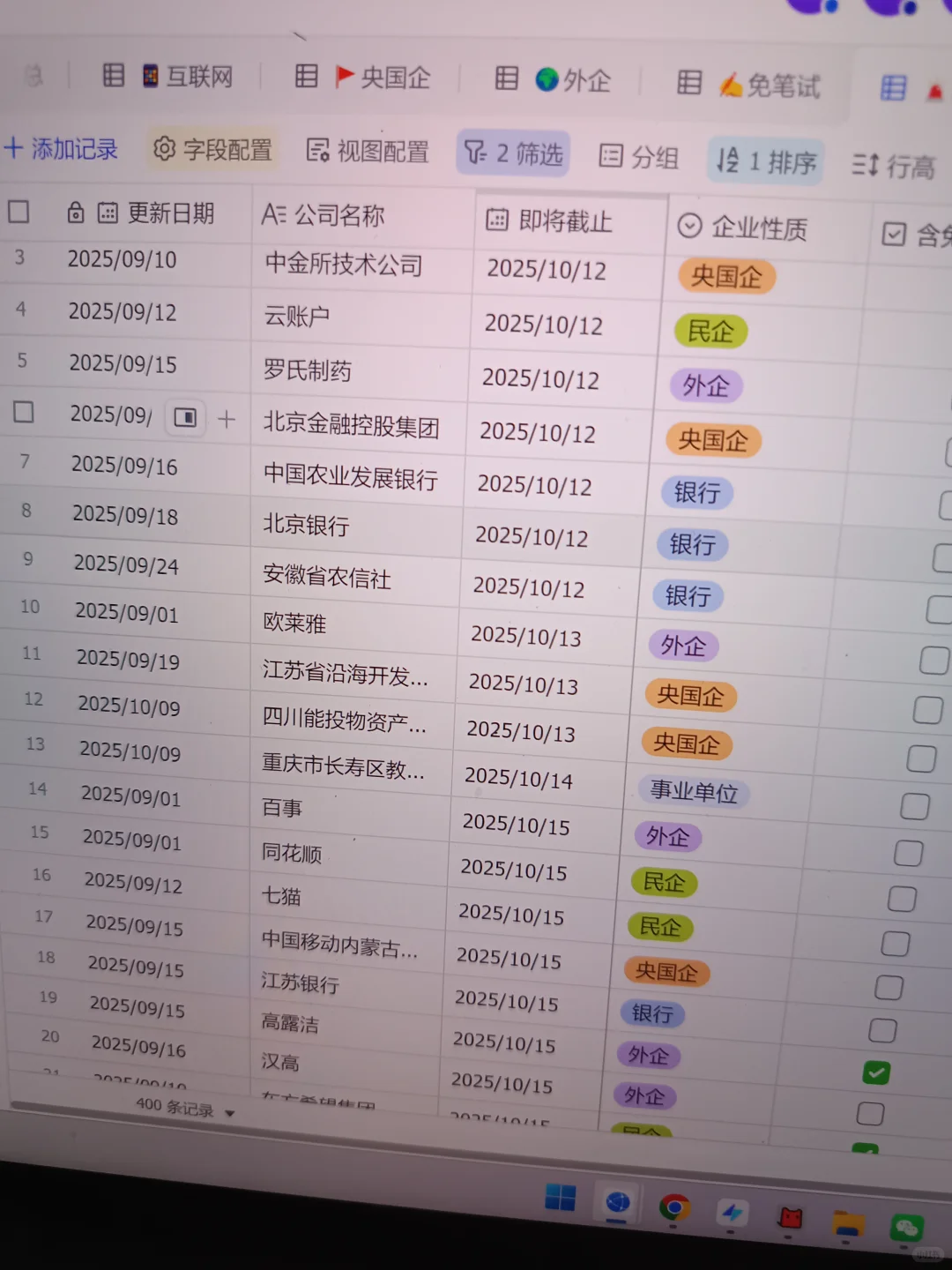Click the plus icon in 北京金融控股集团 row
This screenshot has height=1270, width=952.
coord(227,419)
